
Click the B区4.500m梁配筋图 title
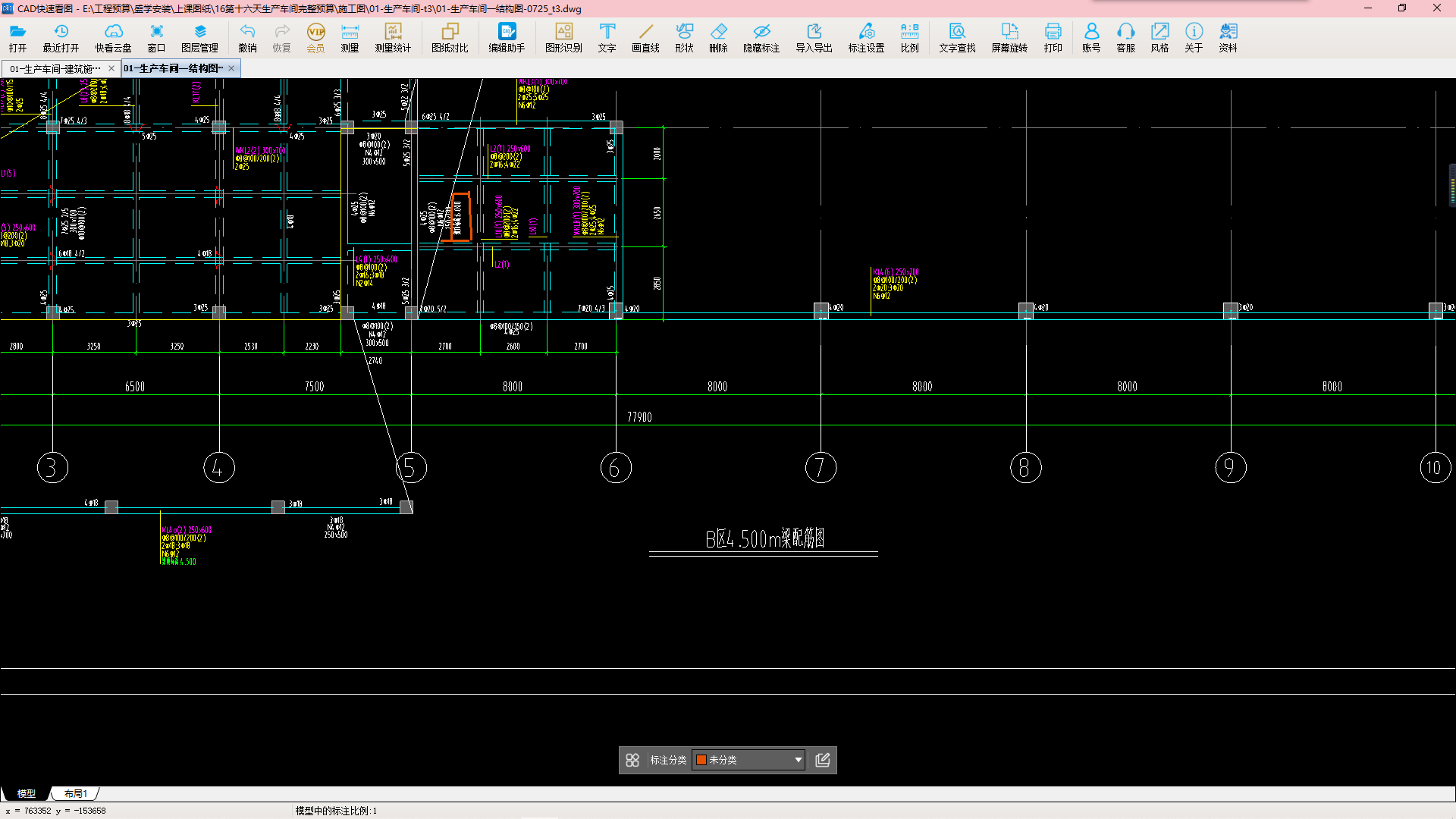764,538
